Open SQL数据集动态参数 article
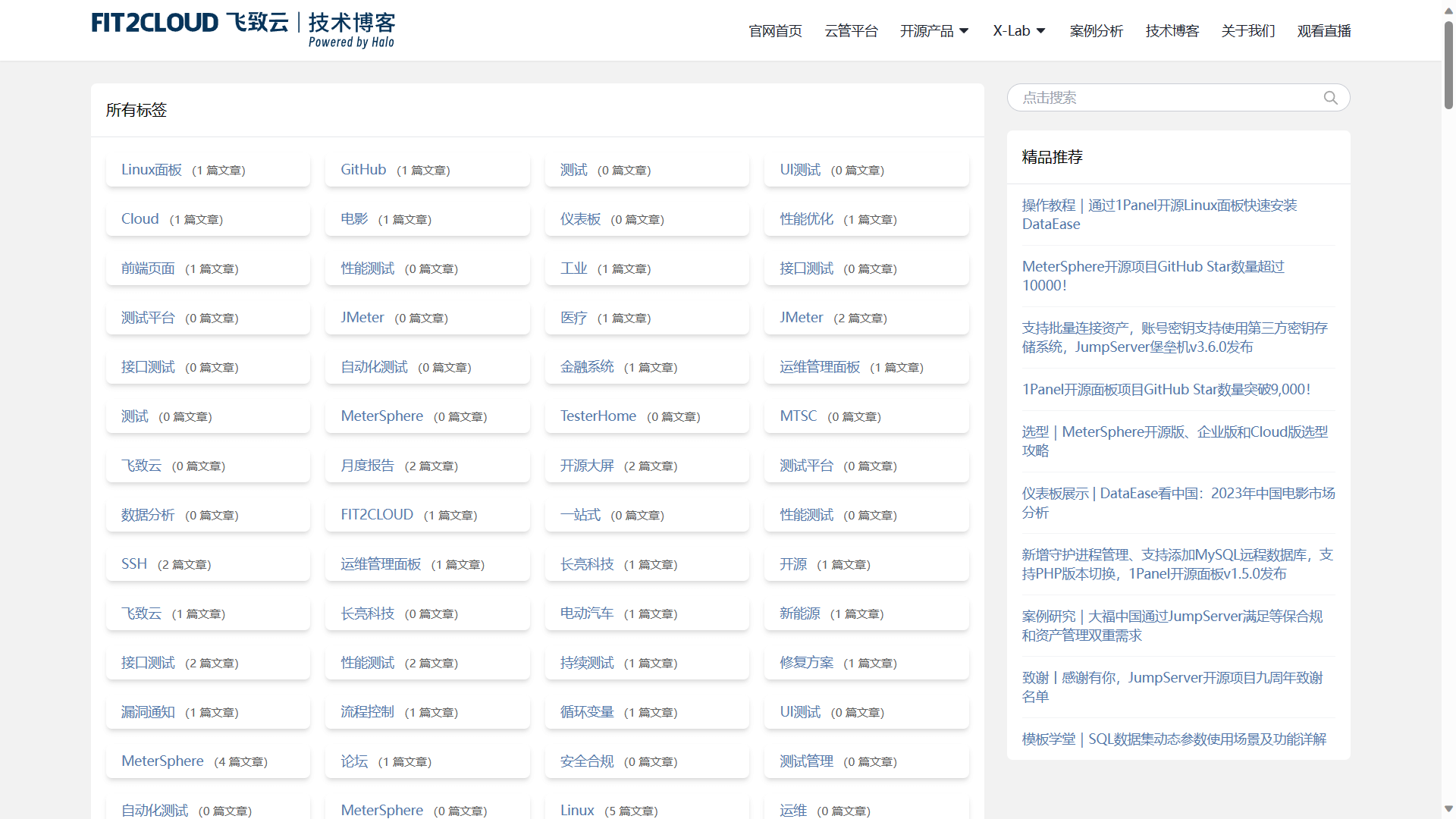This screenshot has width=1456, height=819. click(x=1174, y=739)
